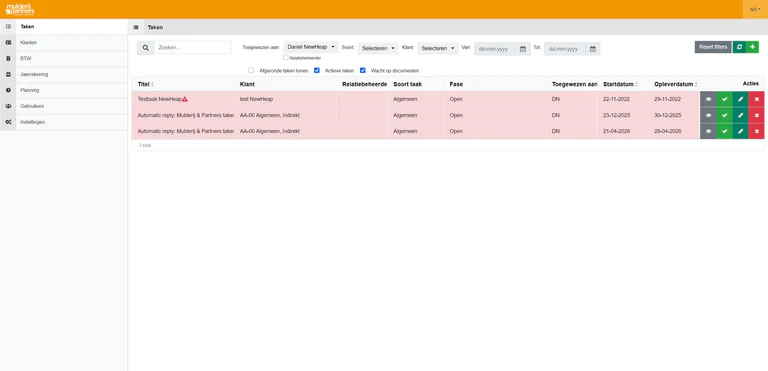Image resolution: width=768 pixels, height=371 pixels.
Task: Delete the task starting 21-04-2026 with the red X
Action: pyautogui.click(x=756, y=131)
